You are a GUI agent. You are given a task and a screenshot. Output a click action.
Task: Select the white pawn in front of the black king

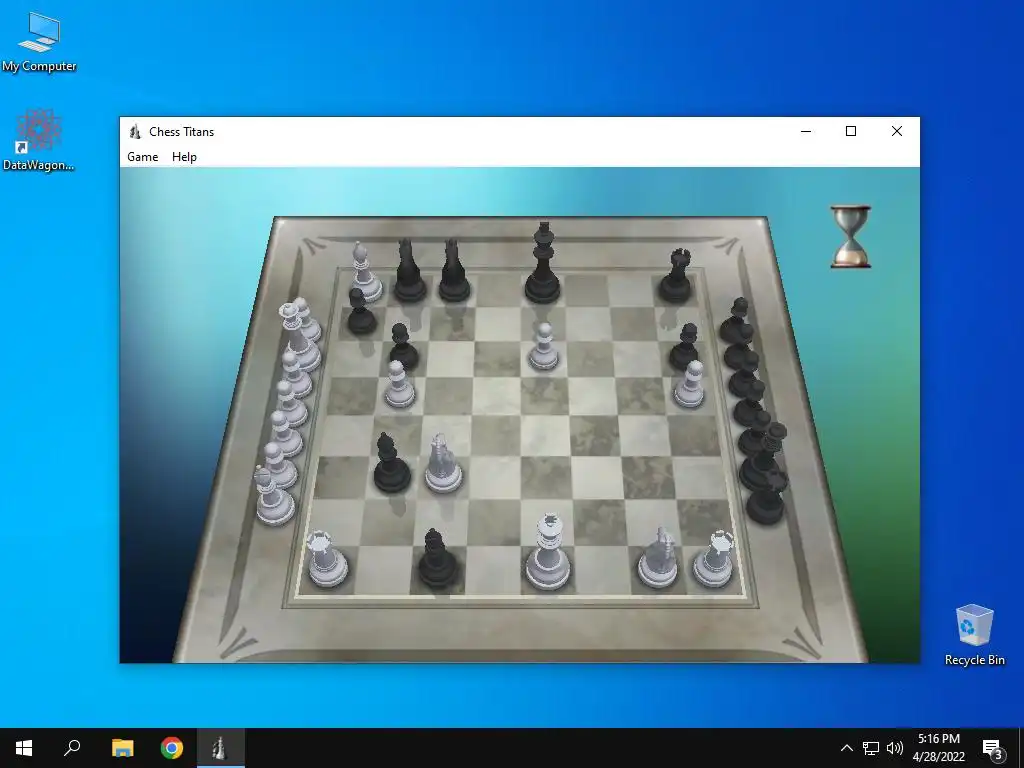point(543,347)
